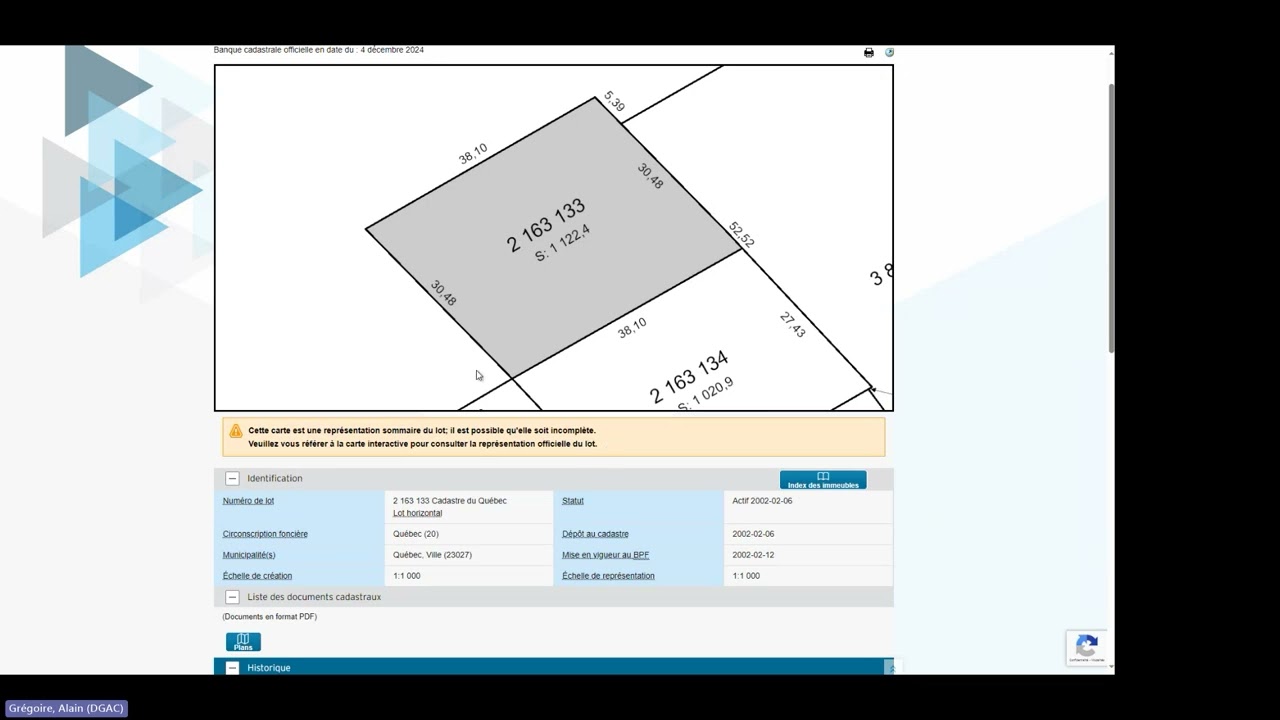Open the Municipalité(s) definition link
This screenshot has width=1280, height=720.
pos(249,555)
